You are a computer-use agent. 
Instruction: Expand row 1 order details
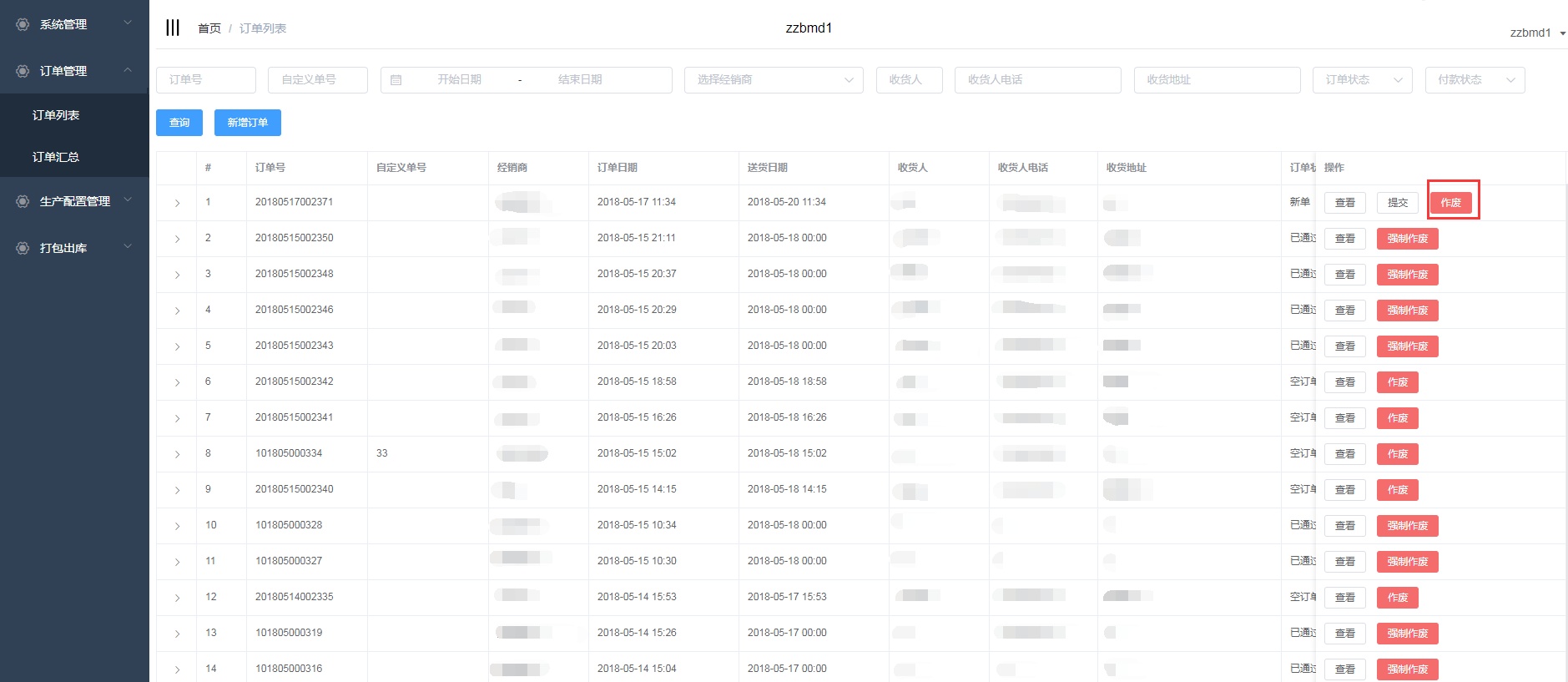177,203
